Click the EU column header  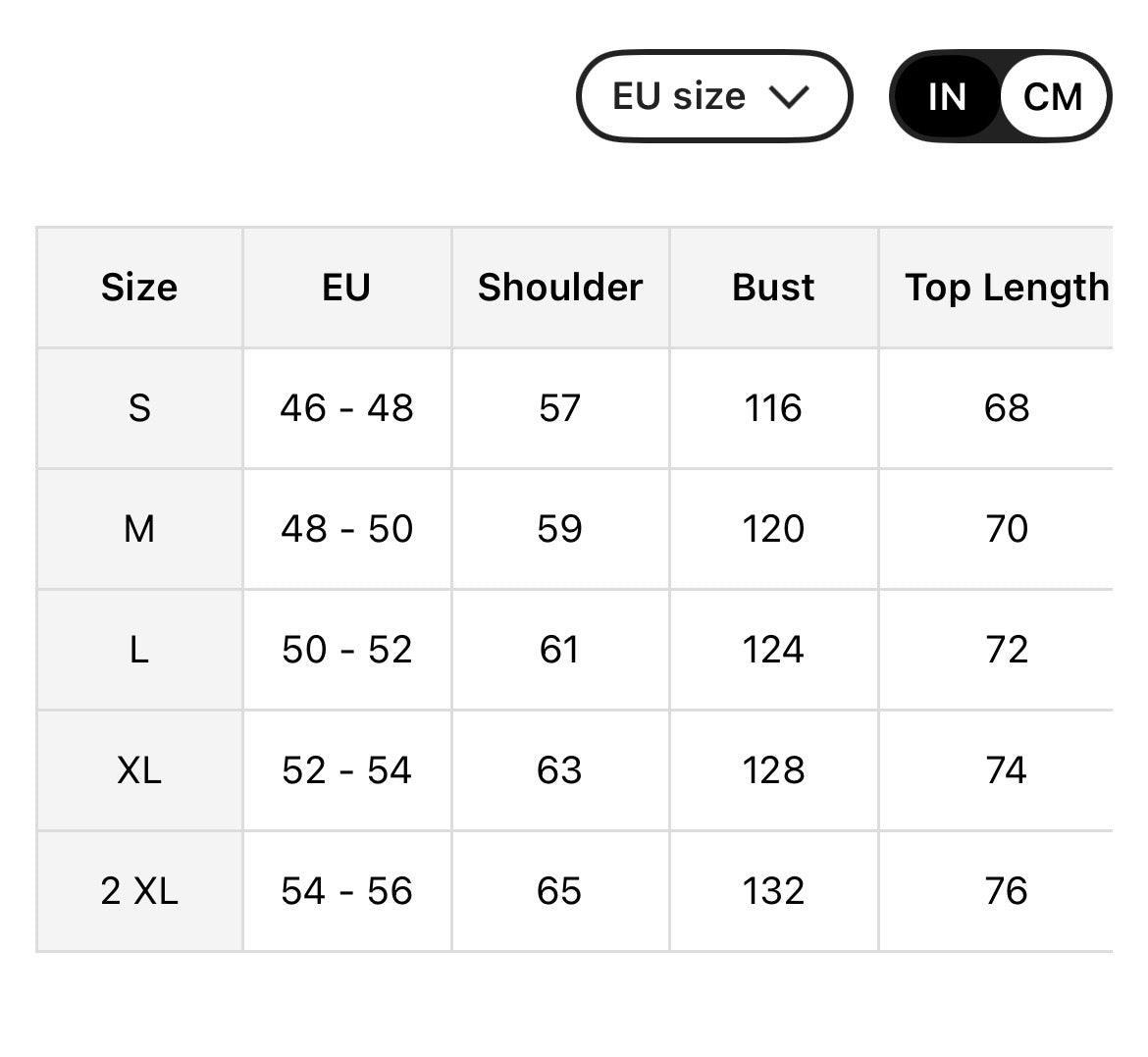click(346, 288)
